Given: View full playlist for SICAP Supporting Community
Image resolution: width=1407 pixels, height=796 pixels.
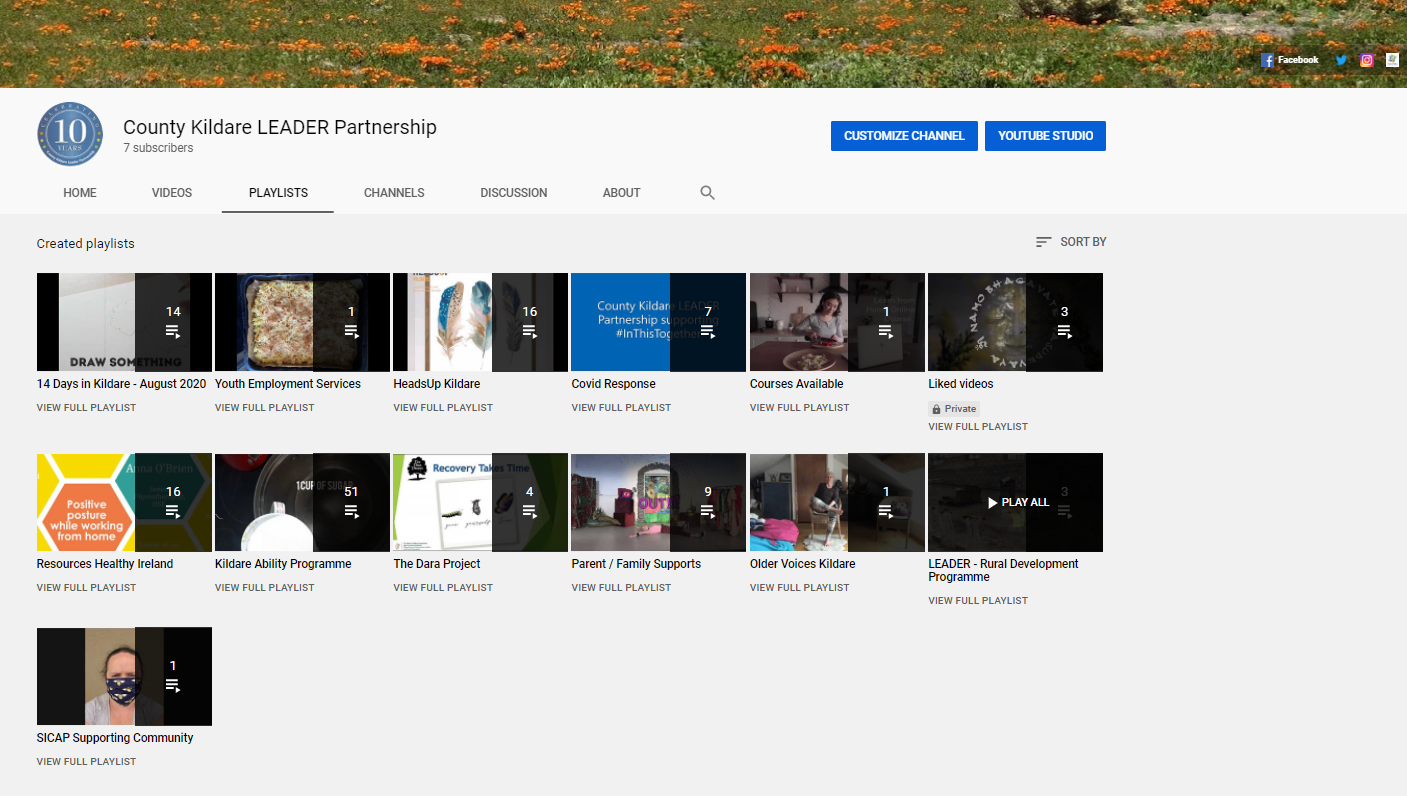Looking at the screenshot, I should [86, 762].
